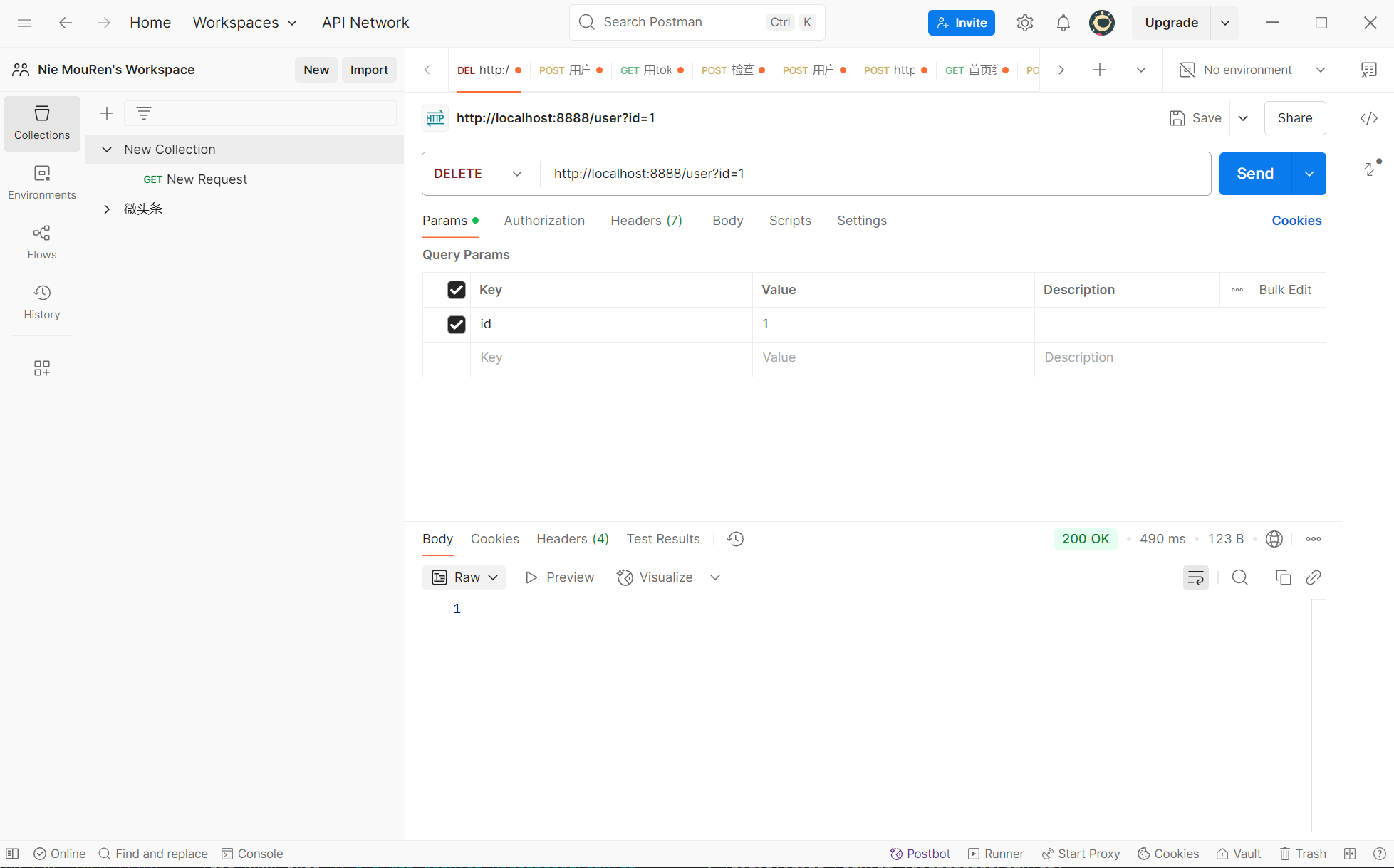Switch to the Authorization tab
Image resolution: width=1394 pixels, height=868 pixels.
click(544, 221)
